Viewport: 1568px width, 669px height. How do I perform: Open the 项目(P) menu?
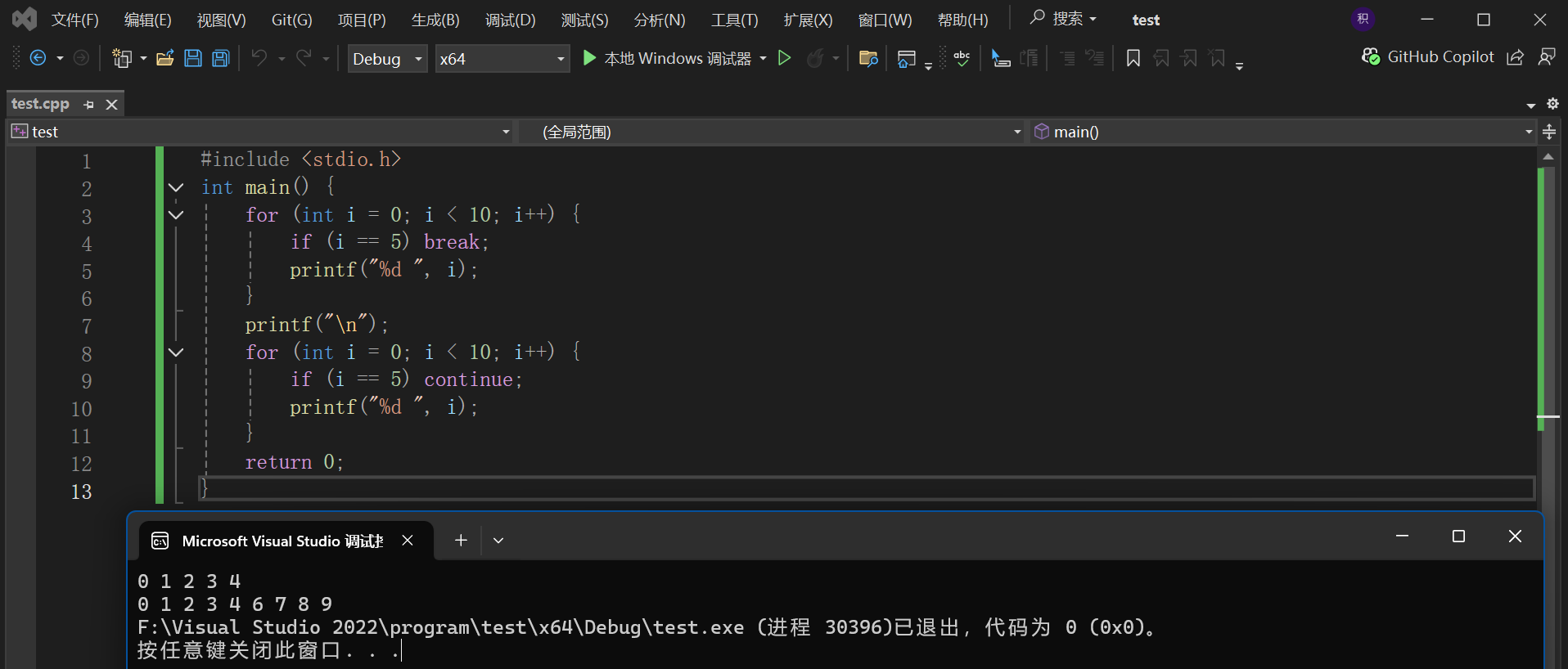pos(362,20)
